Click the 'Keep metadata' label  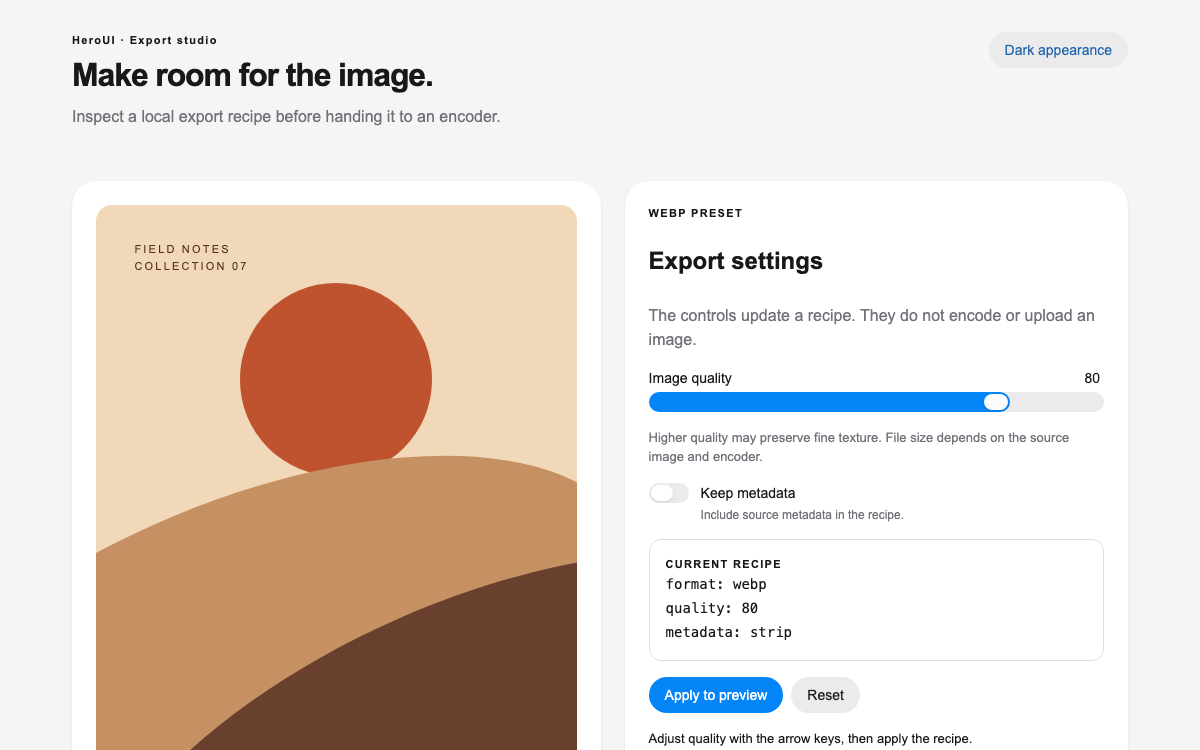coord(748,493)
